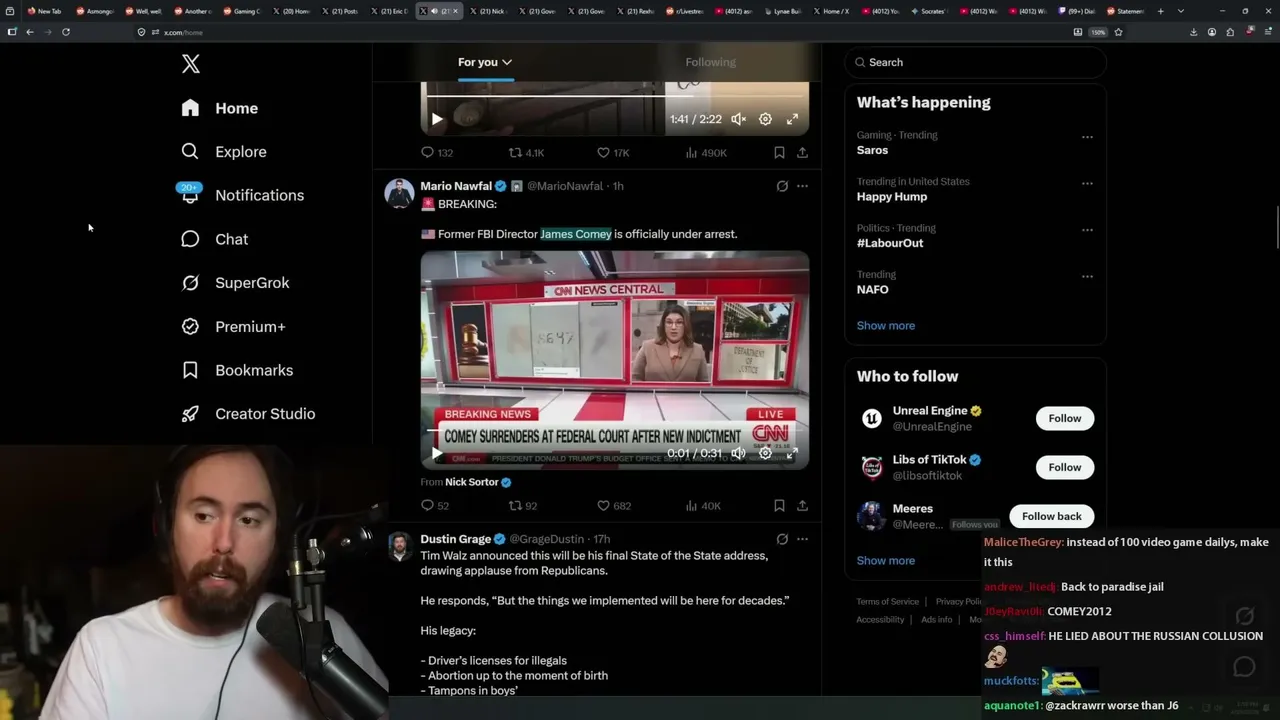Click the X logo in the sidebar
The width and height of the screenshot is (1280, 720).
191,65
